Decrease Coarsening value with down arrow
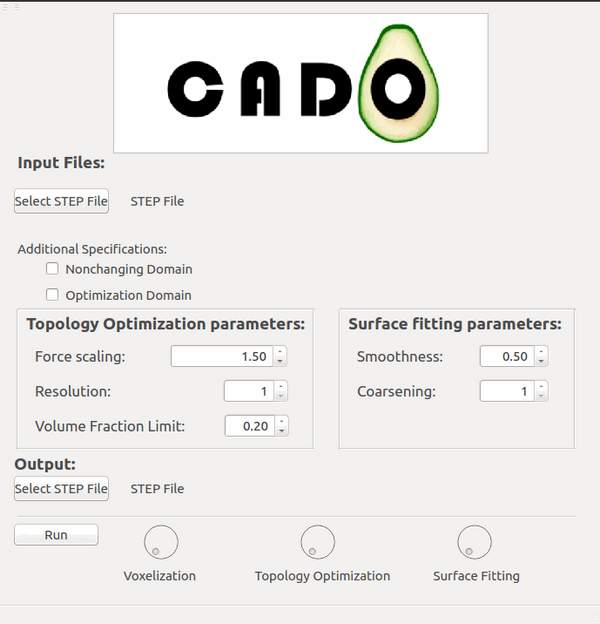The height and width of the screenshot is (624, 600). (541, 396)
